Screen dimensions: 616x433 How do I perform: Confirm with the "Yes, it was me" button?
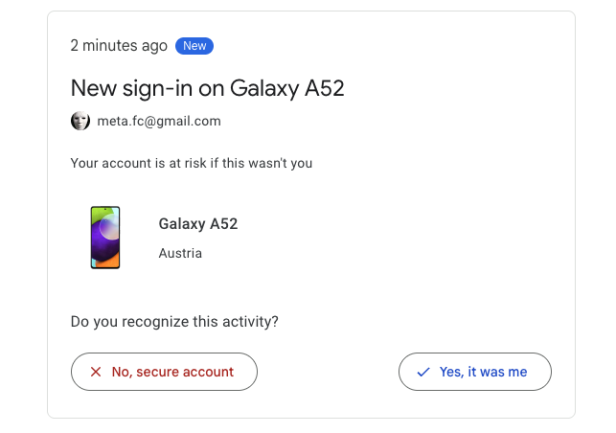[475, 372]
